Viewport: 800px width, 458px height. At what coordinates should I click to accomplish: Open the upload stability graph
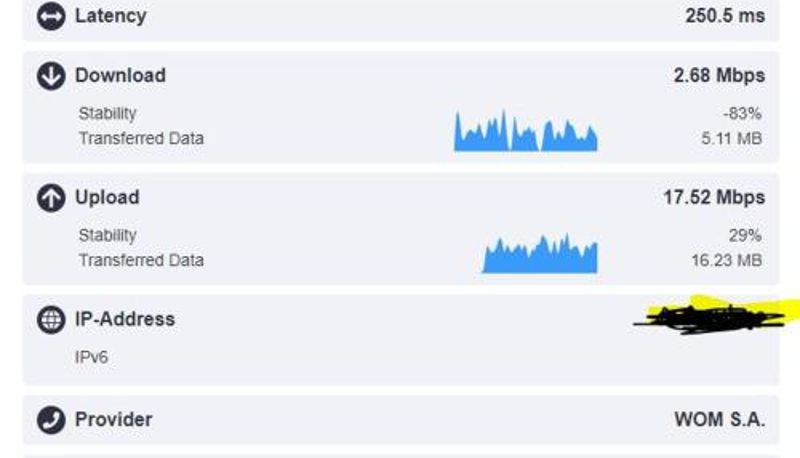(x=540, y=256)
